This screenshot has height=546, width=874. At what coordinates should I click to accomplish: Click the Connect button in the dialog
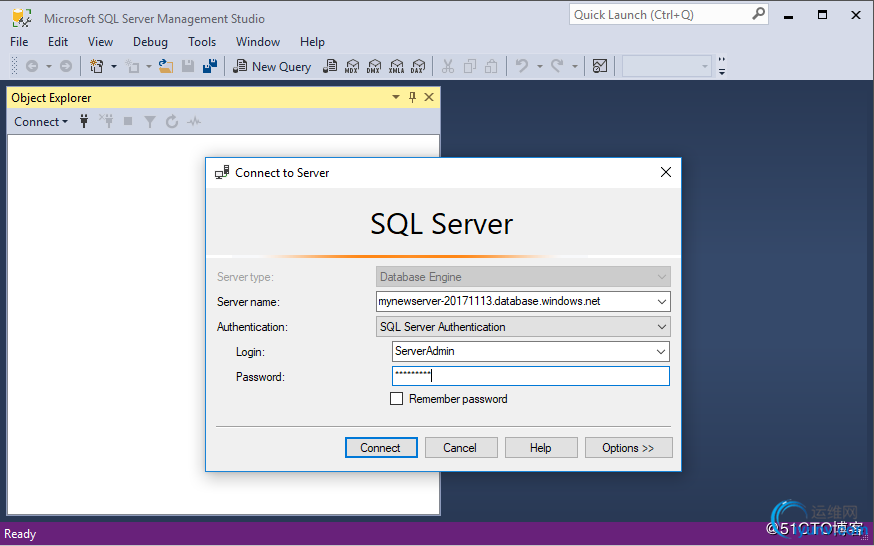click(381, 448)
